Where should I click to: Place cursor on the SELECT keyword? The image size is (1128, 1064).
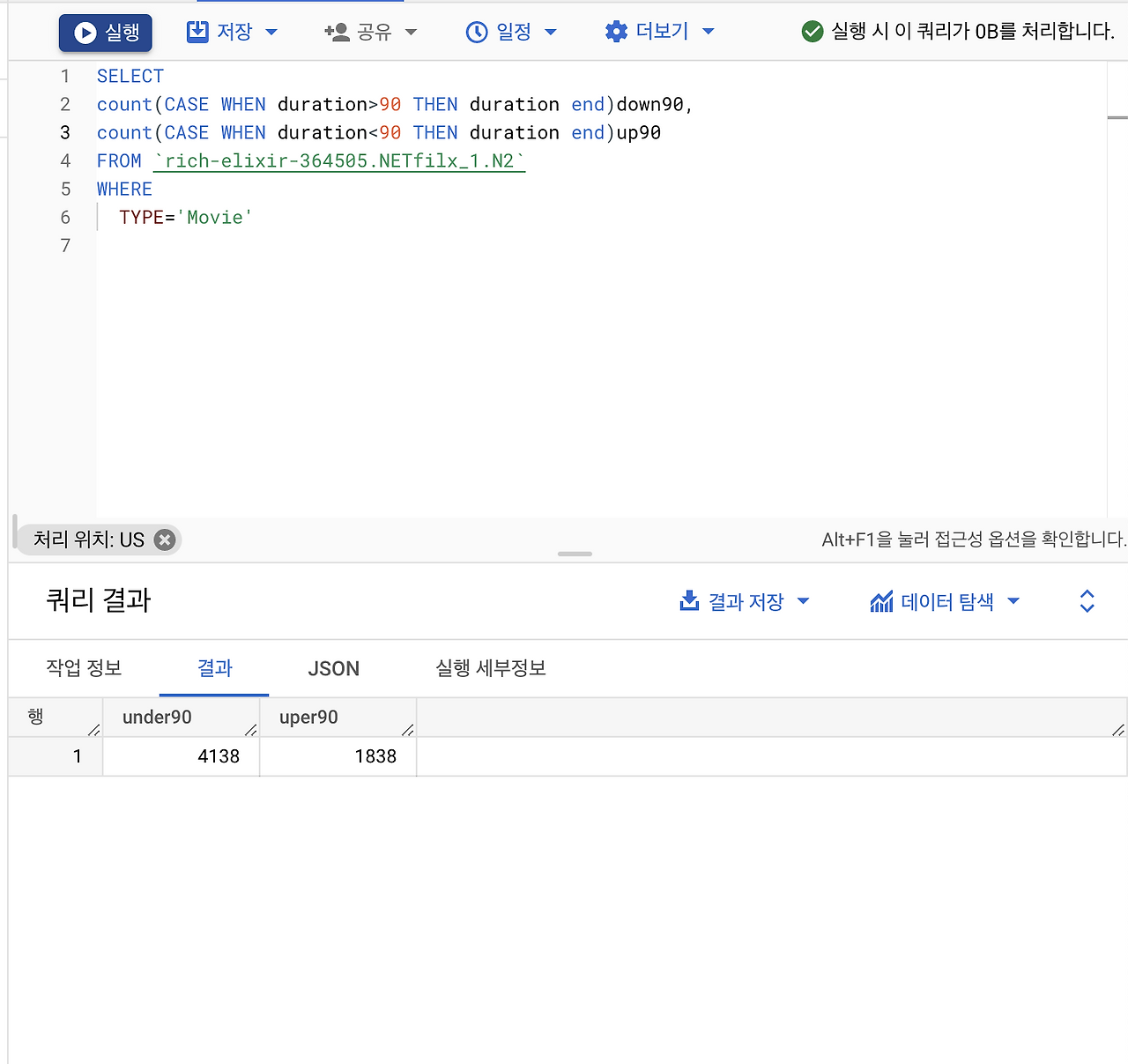coord(130,77)
